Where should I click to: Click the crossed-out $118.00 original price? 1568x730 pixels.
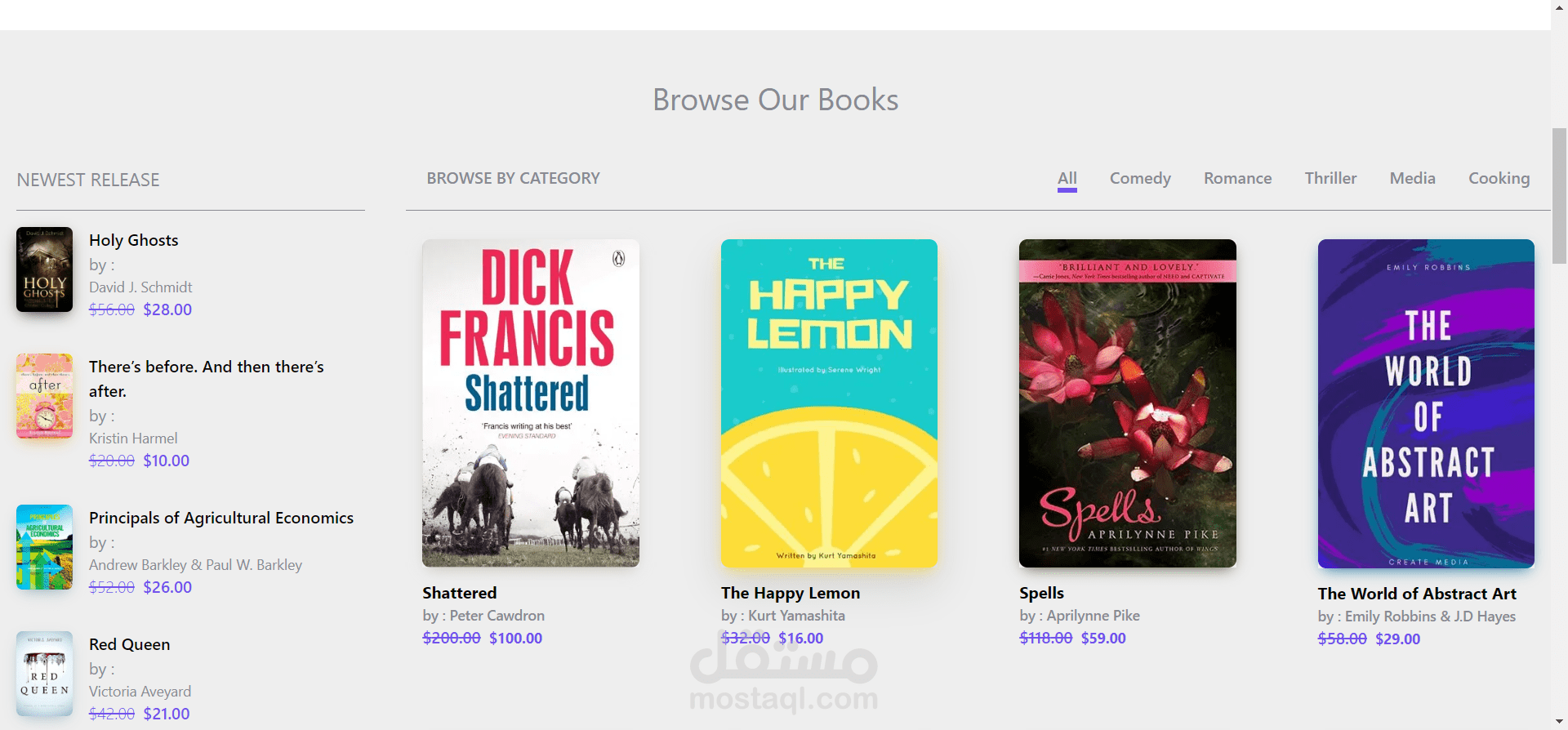[1045, 638]
